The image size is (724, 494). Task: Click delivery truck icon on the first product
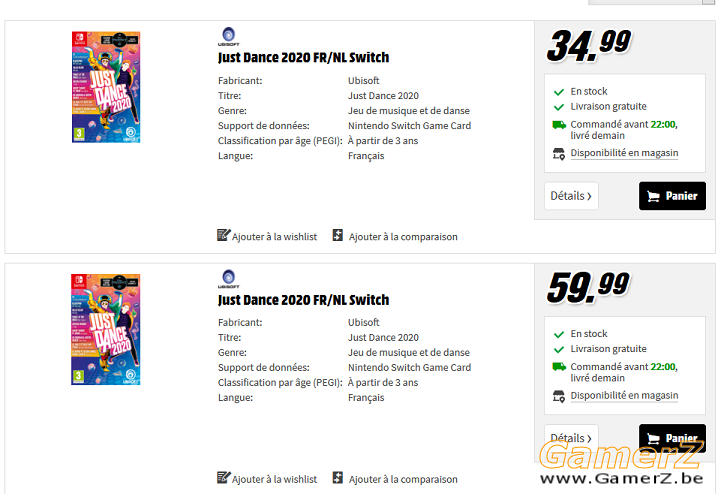pyautogui.click(x=559, y=125)
